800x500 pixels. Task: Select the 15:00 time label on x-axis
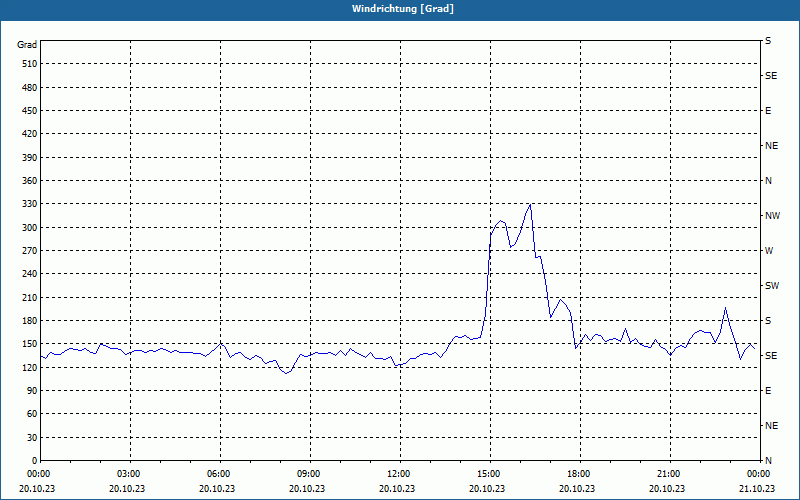(490, 474)
